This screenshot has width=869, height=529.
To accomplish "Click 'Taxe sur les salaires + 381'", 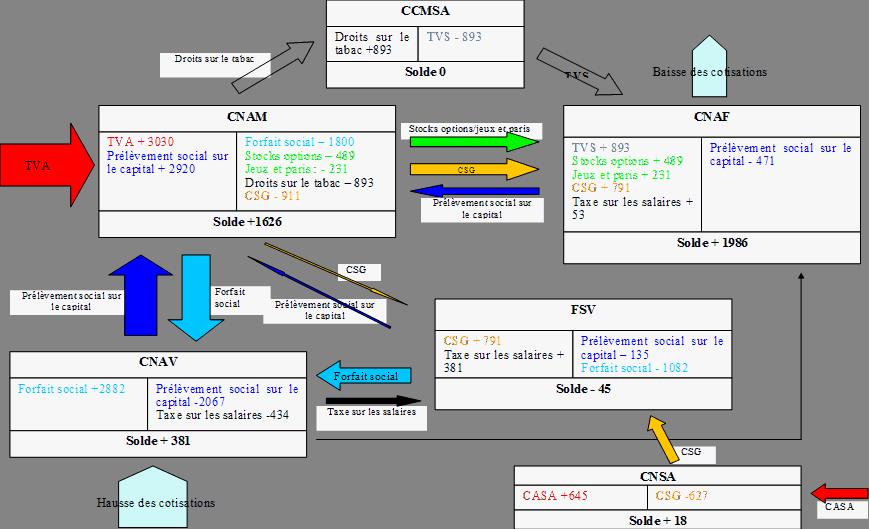I will pyautogui.click(x=504, y=361).
